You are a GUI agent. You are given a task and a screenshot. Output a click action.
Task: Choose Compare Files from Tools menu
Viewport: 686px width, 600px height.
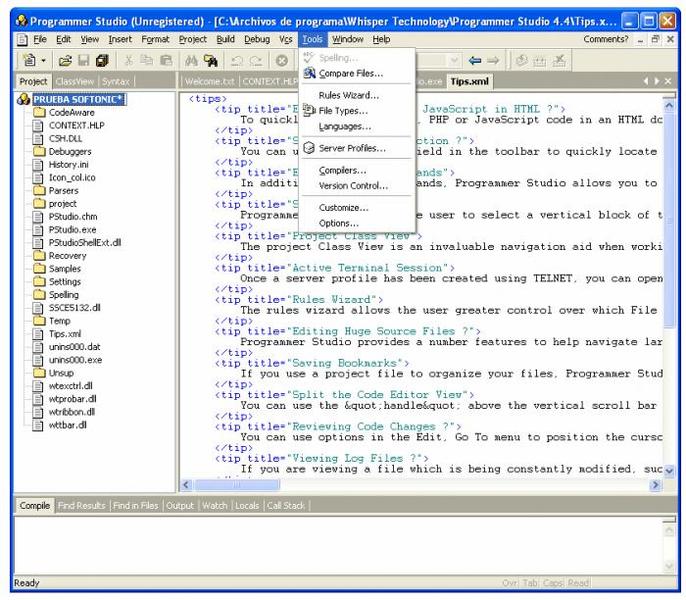point(357,73)
